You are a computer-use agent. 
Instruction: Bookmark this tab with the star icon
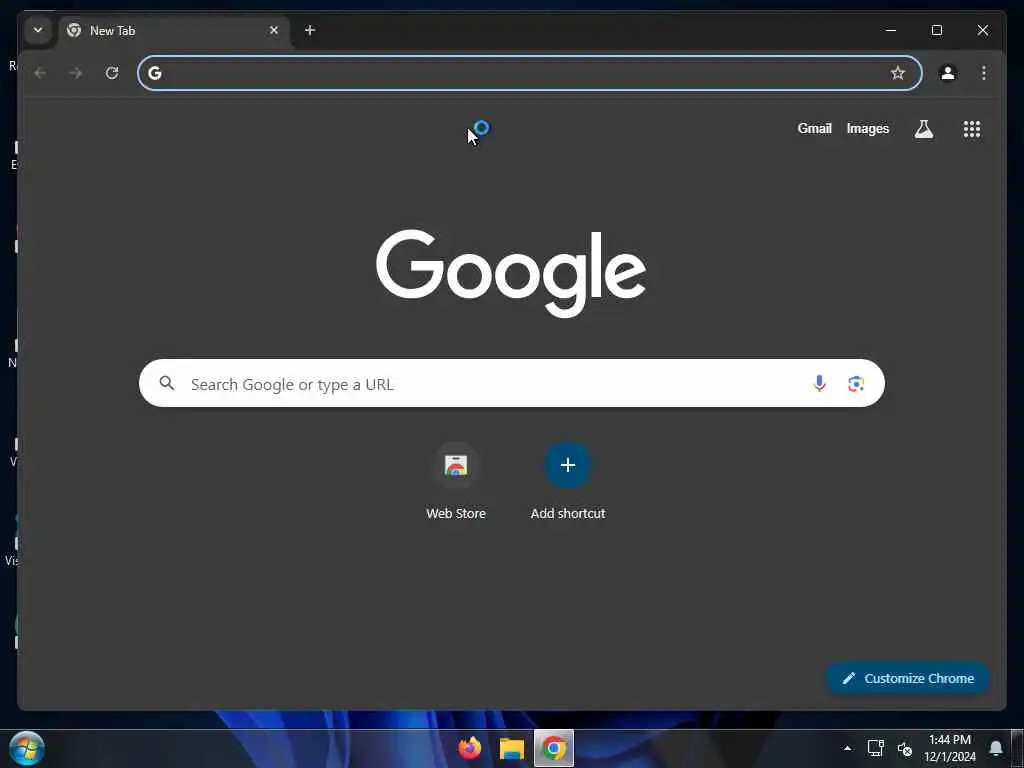point(898,73)
